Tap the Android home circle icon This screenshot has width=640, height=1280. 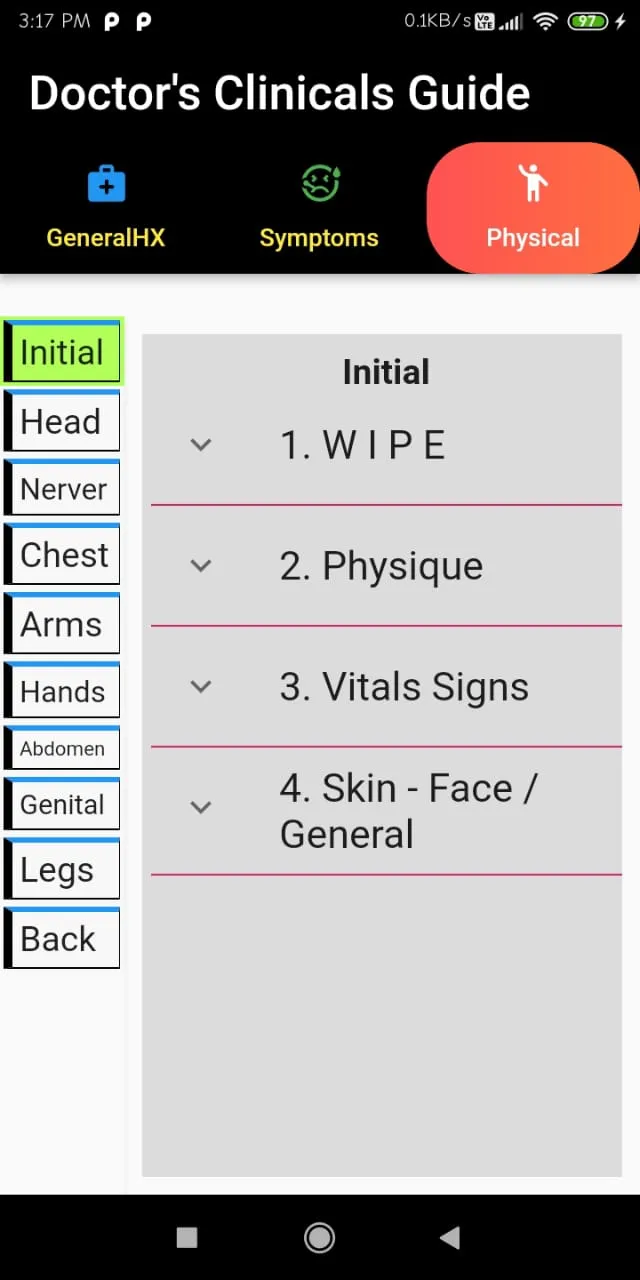click(319, 1238)
